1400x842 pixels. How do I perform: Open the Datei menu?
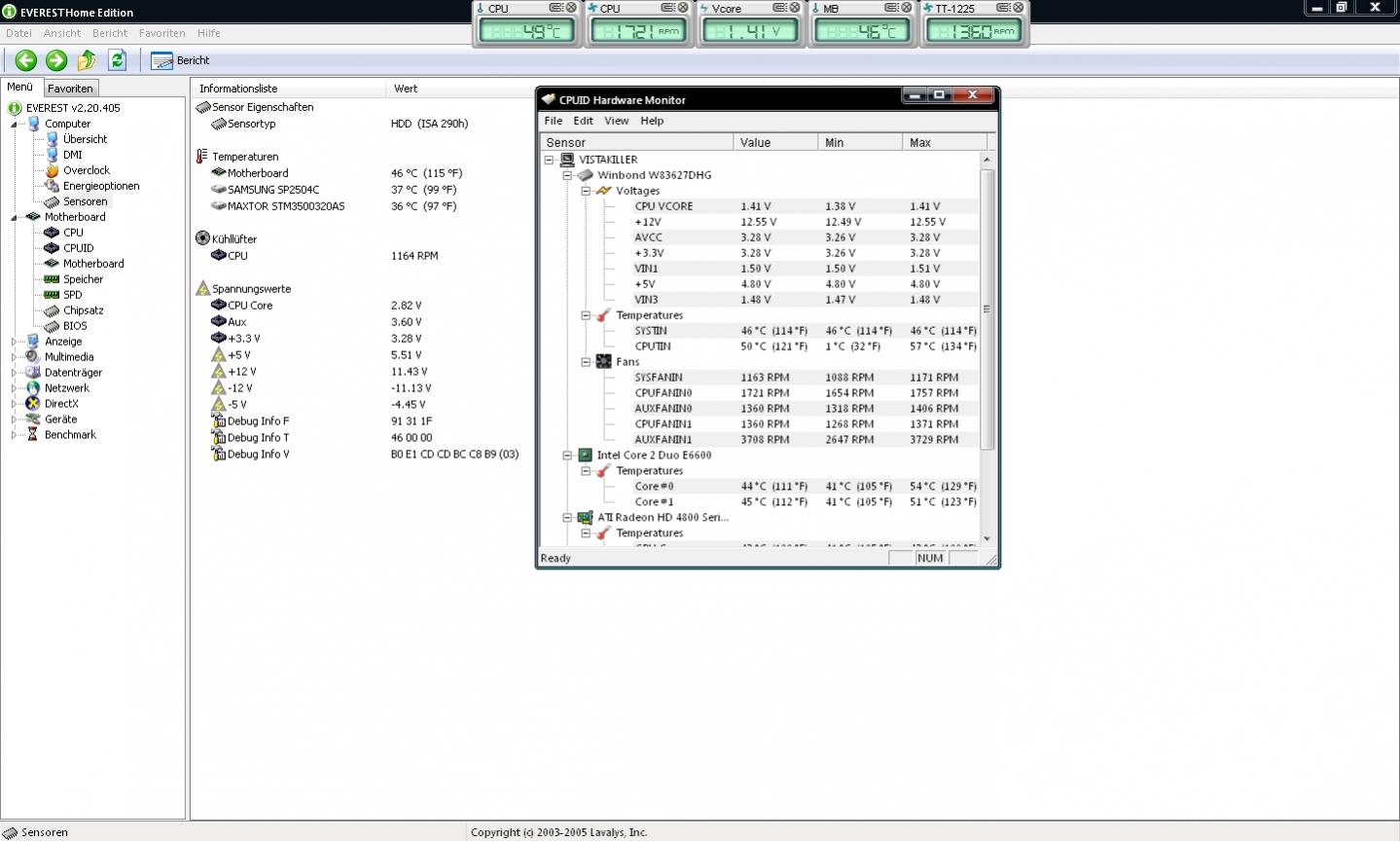pyautogui.click(x=18, y=33)
